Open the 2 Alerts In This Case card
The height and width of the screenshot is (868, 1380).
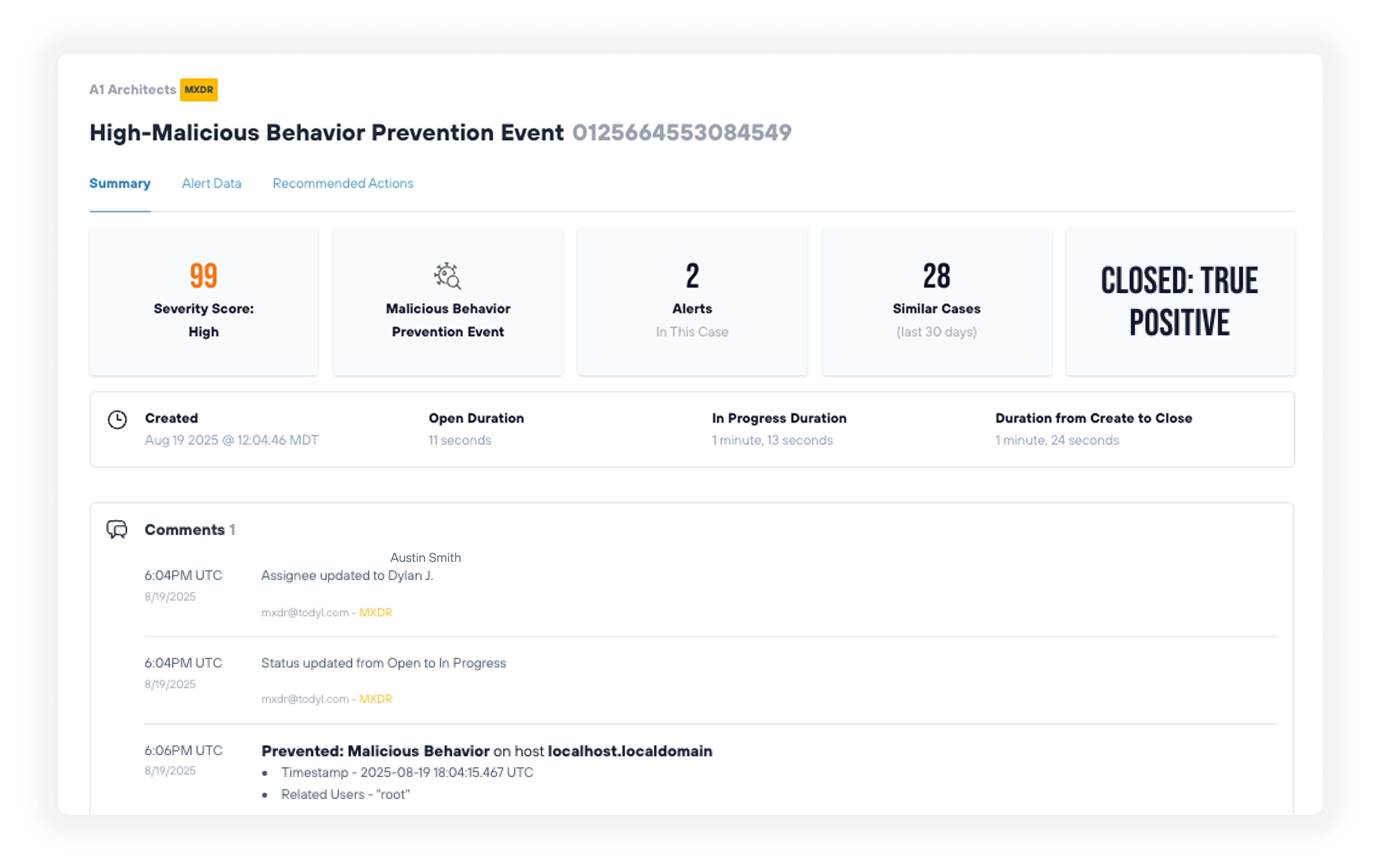coord(692,301)
